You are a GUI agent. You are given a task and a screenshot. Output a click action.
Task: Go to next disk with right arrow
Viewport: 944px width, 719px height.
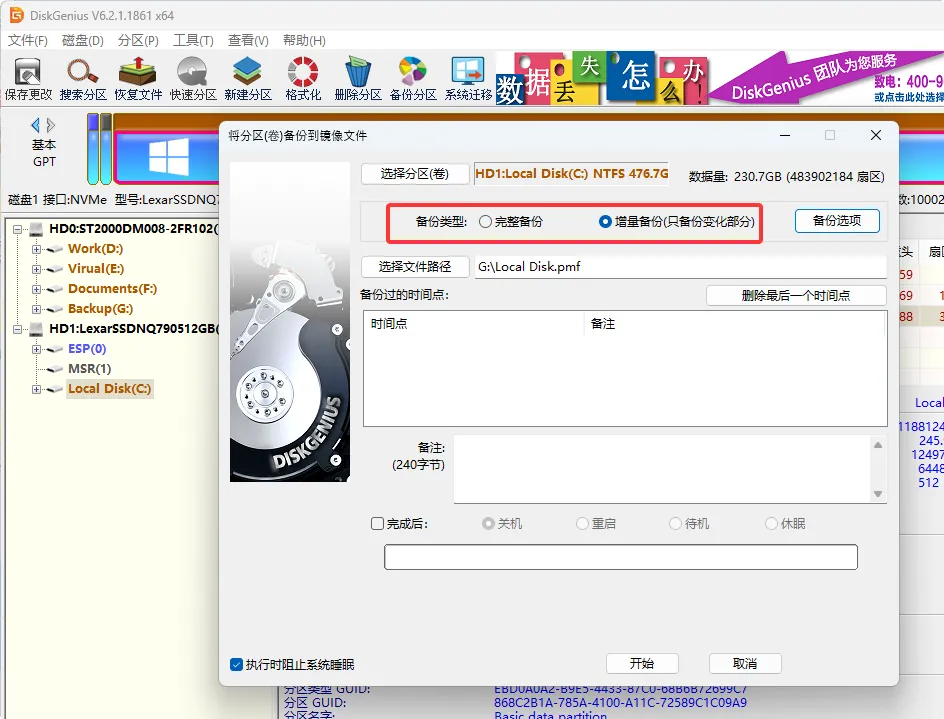pyautogui.click(x=51, y=125)
